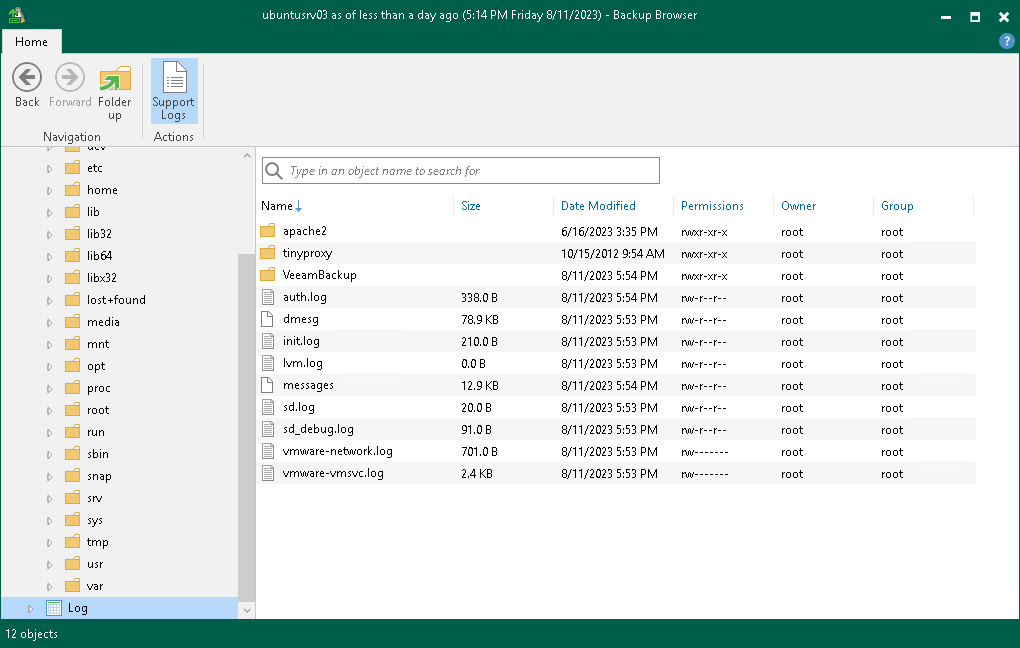Collapse arrow next to home folder
Viewport: 1020px width, 648px height.
click(x=49, y=189)
